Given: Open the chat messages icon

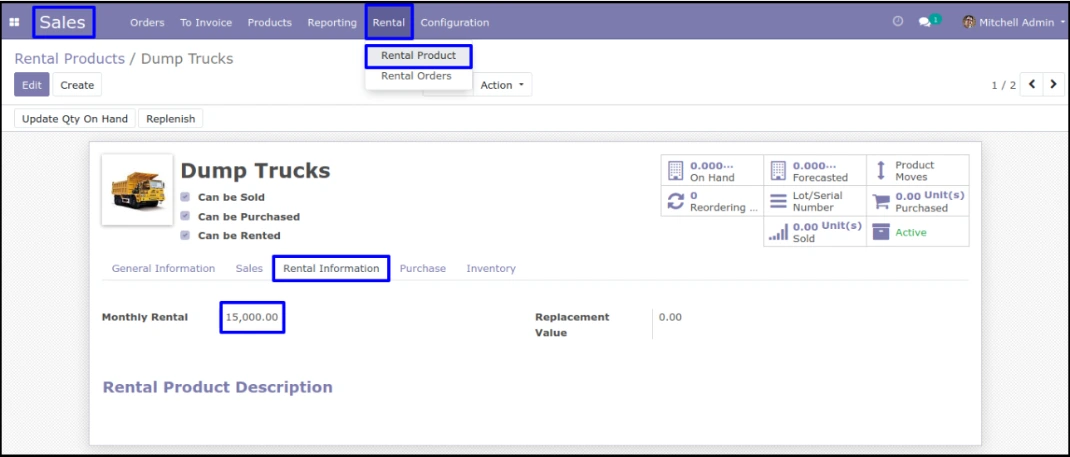Looking at the screenshot, I should 926,22.
